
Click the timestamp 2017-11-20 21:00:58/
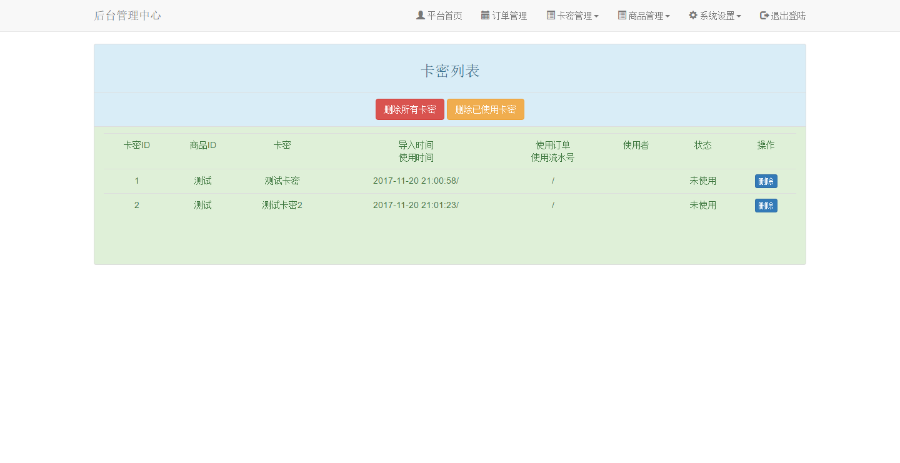(x=416, y=181)
